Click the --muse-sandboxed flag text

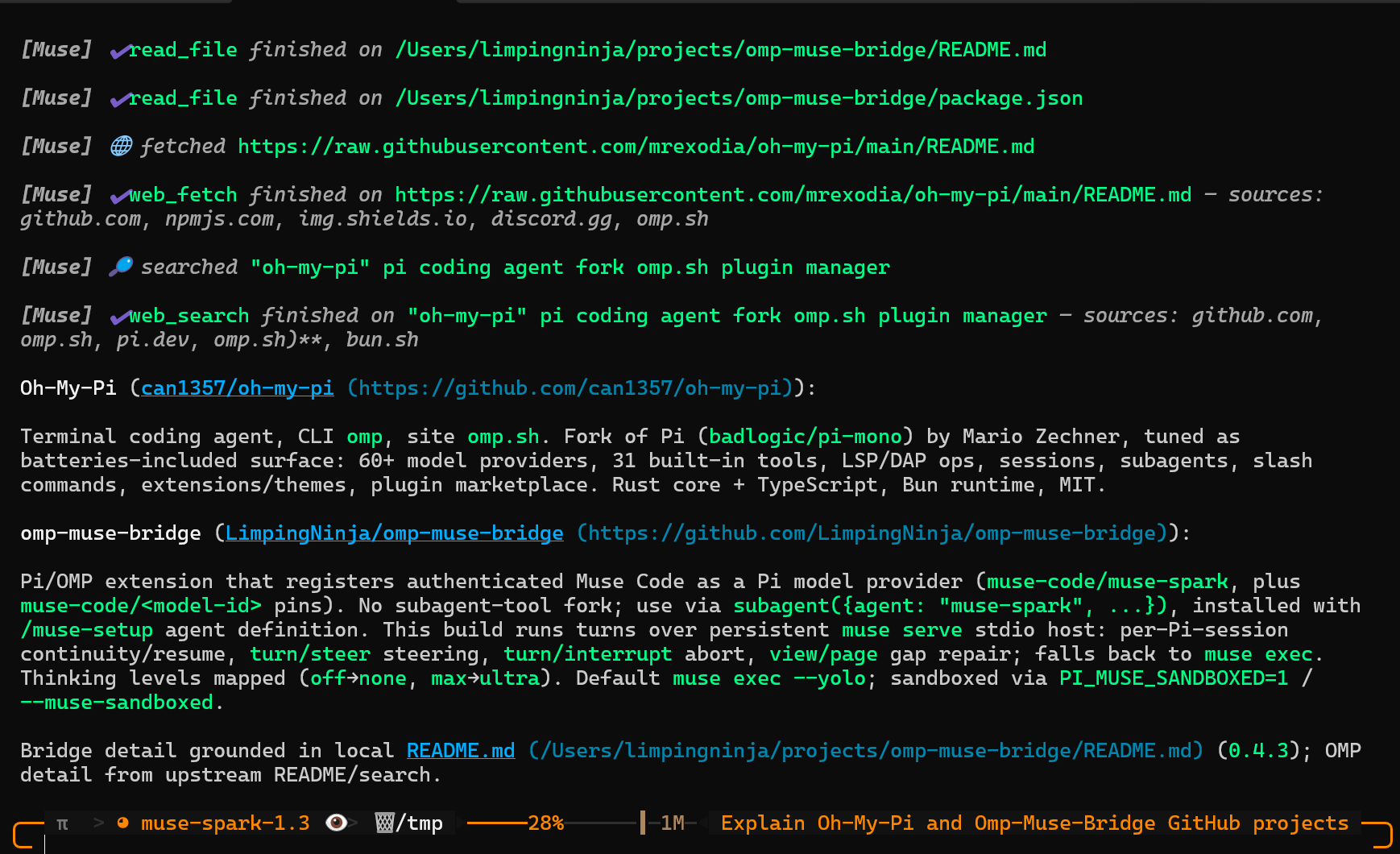point(117,703)
